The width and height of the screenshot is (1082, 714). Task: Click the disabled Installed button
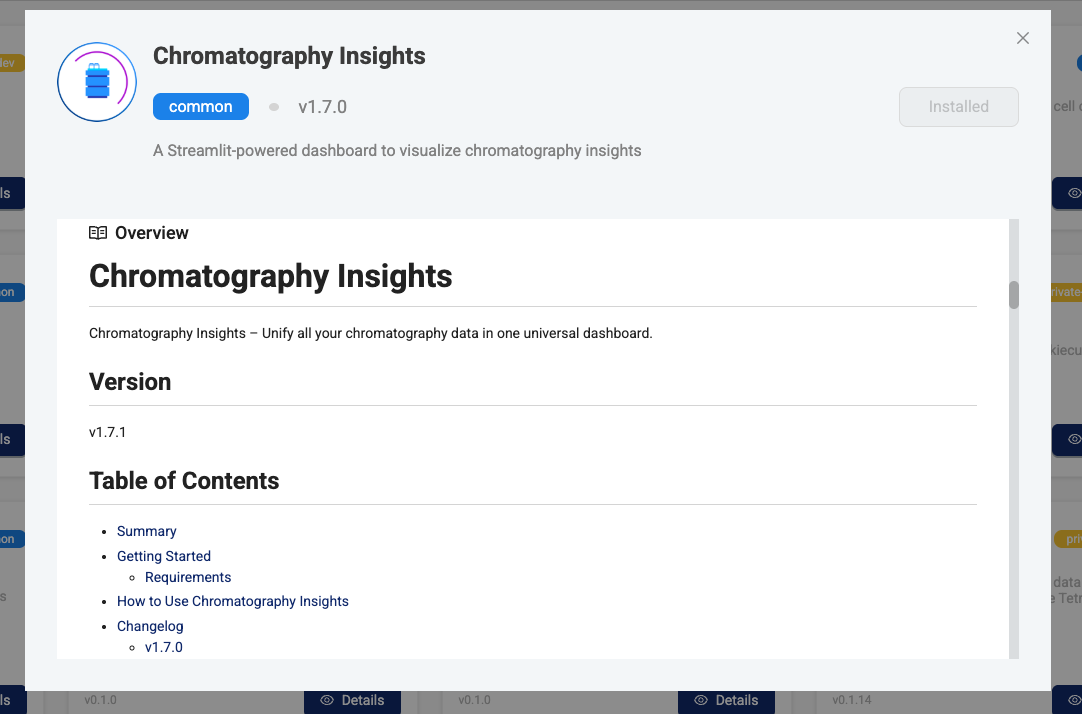point(958,106)
